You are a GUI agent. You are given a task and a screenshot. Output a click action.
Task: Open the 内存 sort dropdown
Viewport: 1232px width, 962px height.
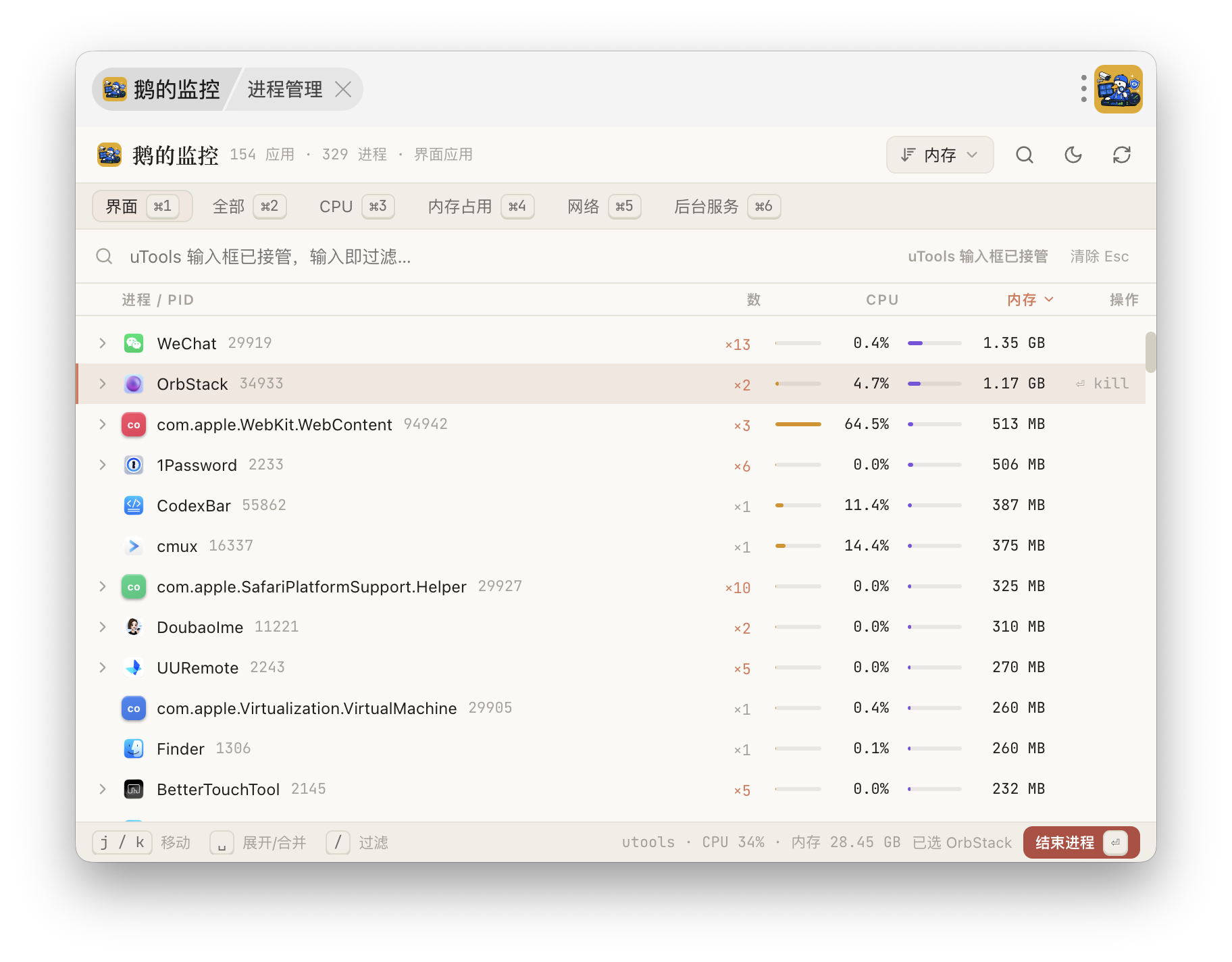940,155
